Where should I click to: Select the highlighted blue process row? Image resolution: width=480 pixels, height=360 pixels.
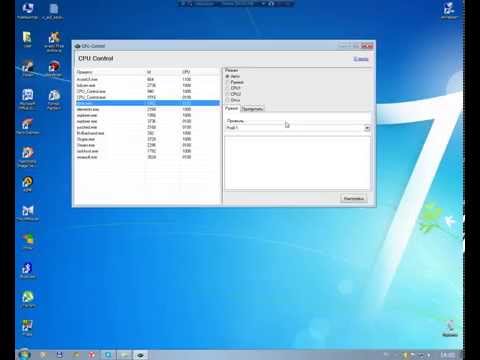tap(148, 103)
